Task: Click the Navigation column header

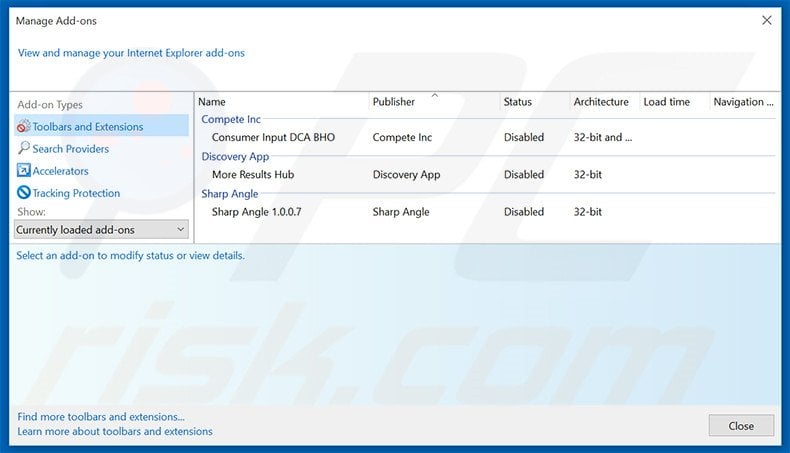Action: coord(743,102)
